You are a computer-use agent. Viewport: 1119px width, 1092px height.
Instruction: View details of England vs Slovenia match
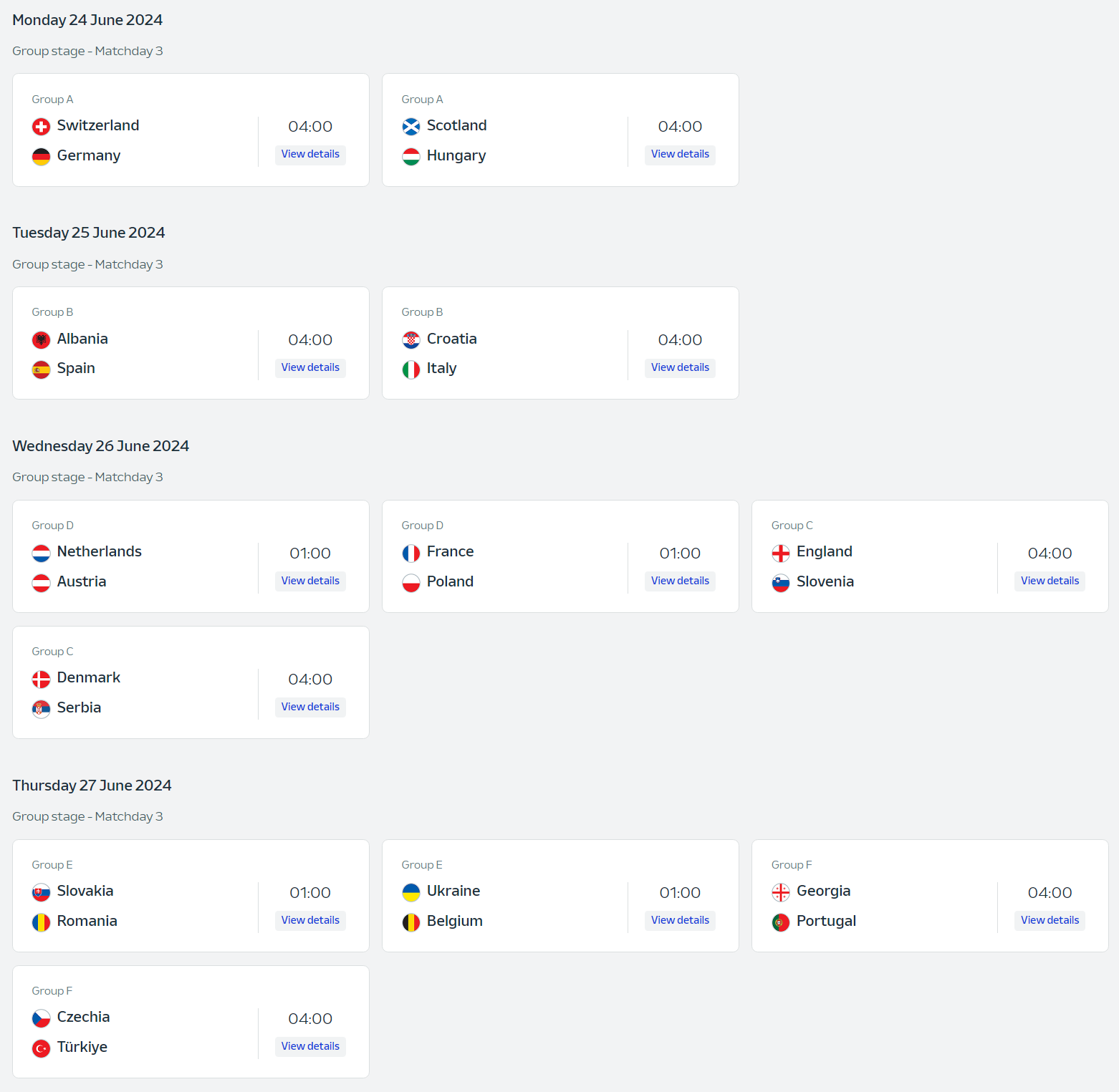1050,581
